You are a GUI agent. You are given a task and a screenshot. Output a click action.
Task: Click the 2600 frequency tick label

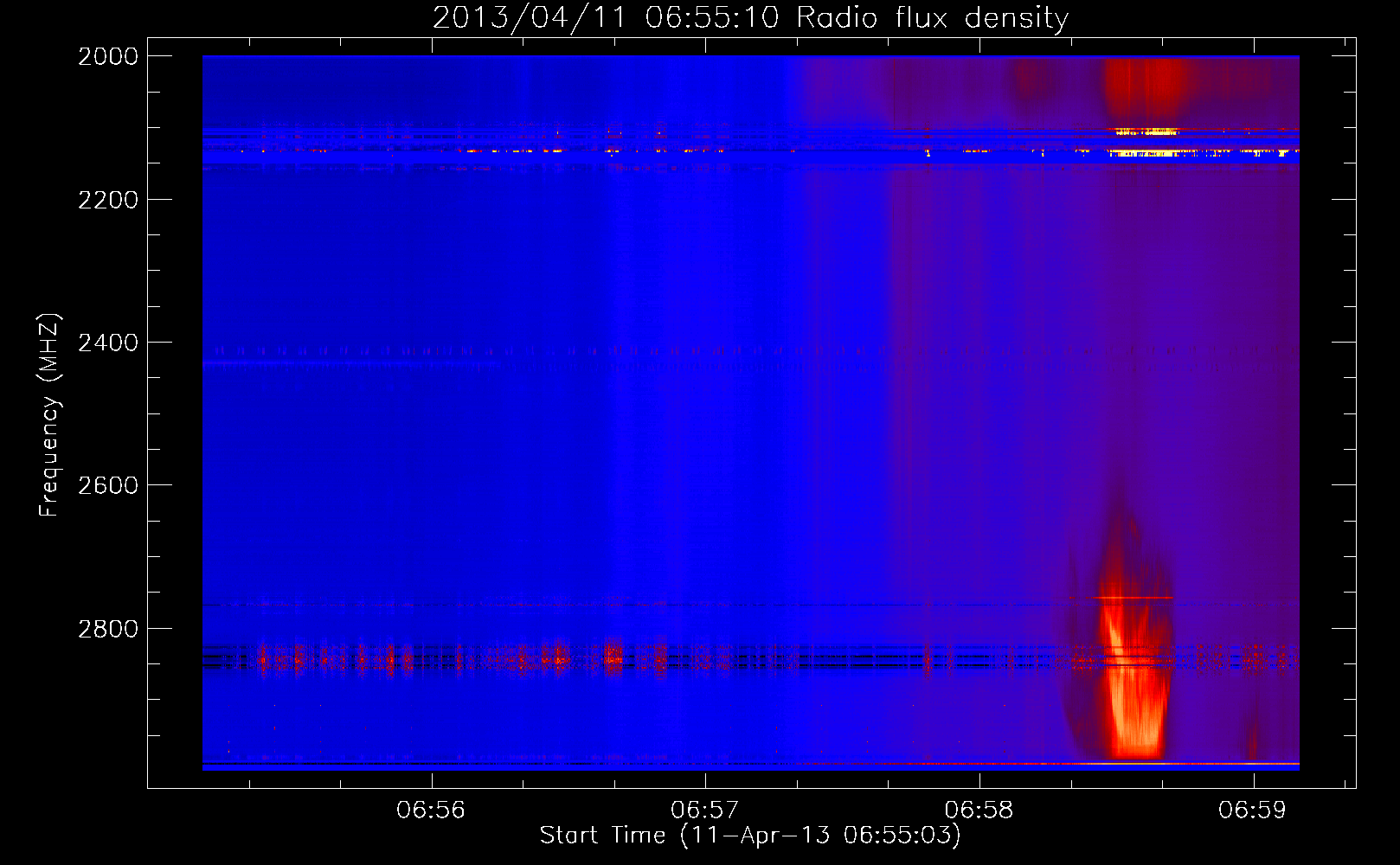(x=108, y=485)
